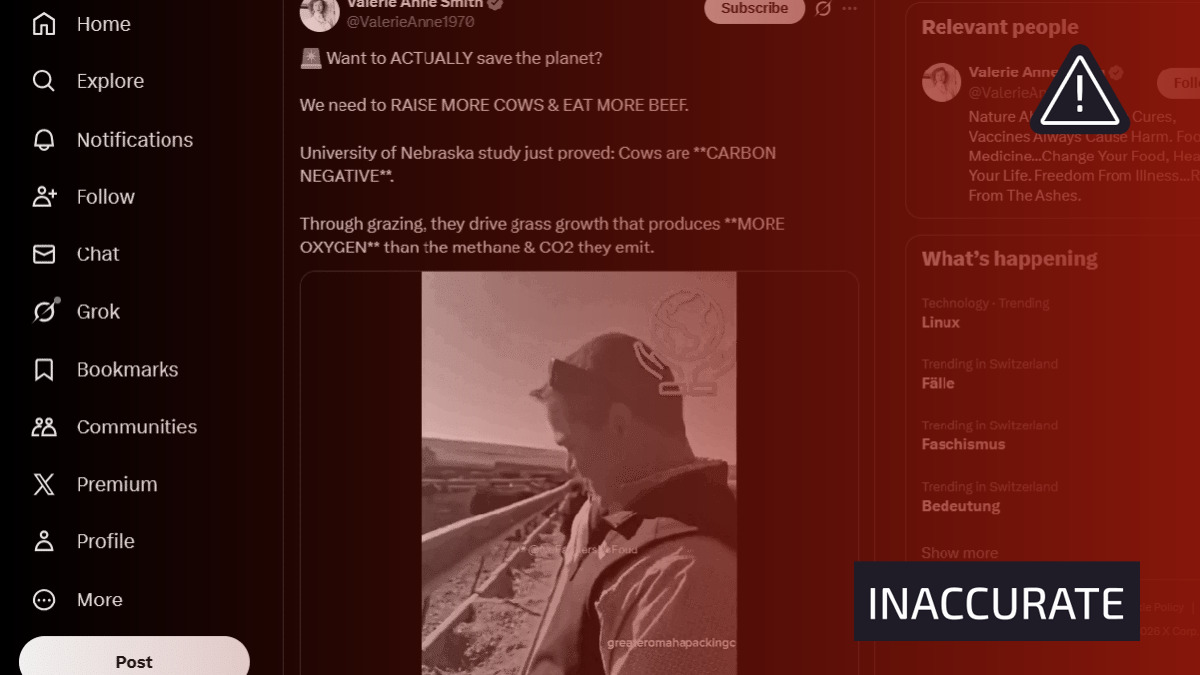Screen dimensions: 1200x675
Task: Click the Post button
Action: pyautogui.click(x=134, y=660)
